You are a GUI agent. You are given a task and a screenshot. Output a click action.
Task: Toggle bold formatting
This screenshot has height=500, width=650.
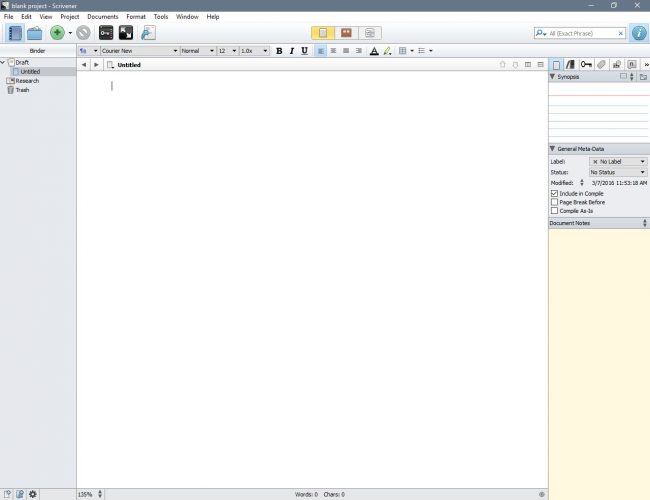[279, 51]
